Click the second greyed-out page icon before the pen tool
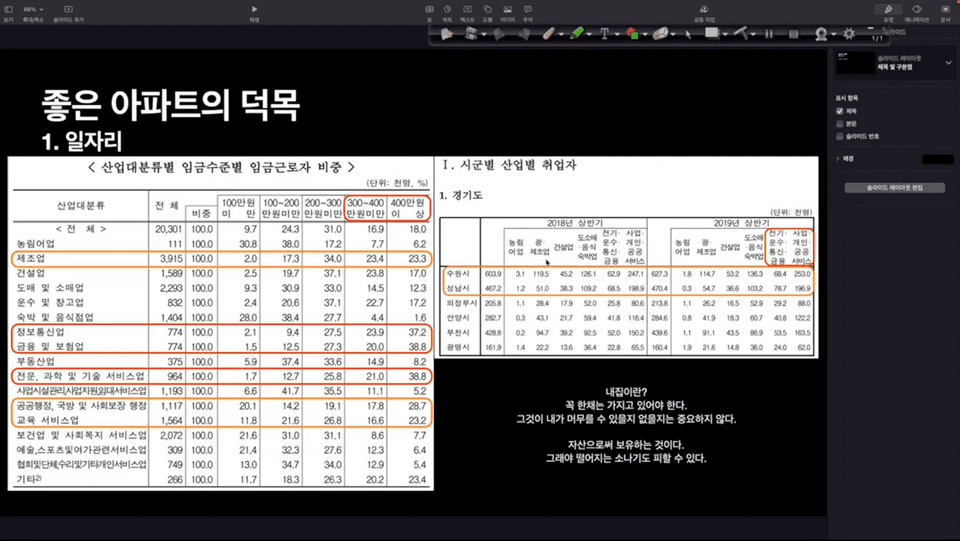The width and height of the screenshot is (960, 541). [524, 34]
